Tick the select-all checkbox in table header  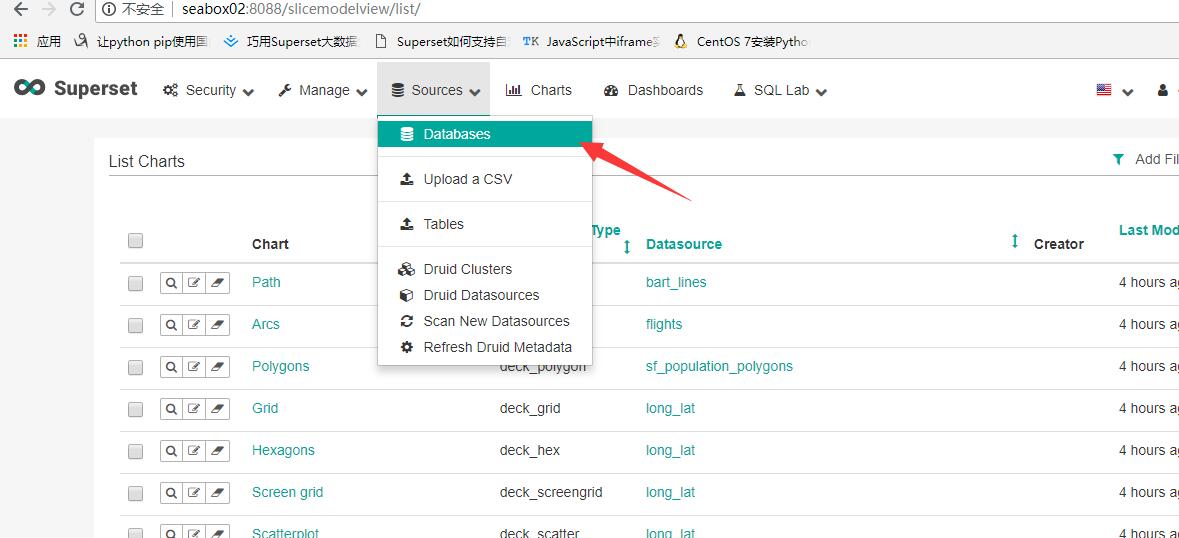135,240
